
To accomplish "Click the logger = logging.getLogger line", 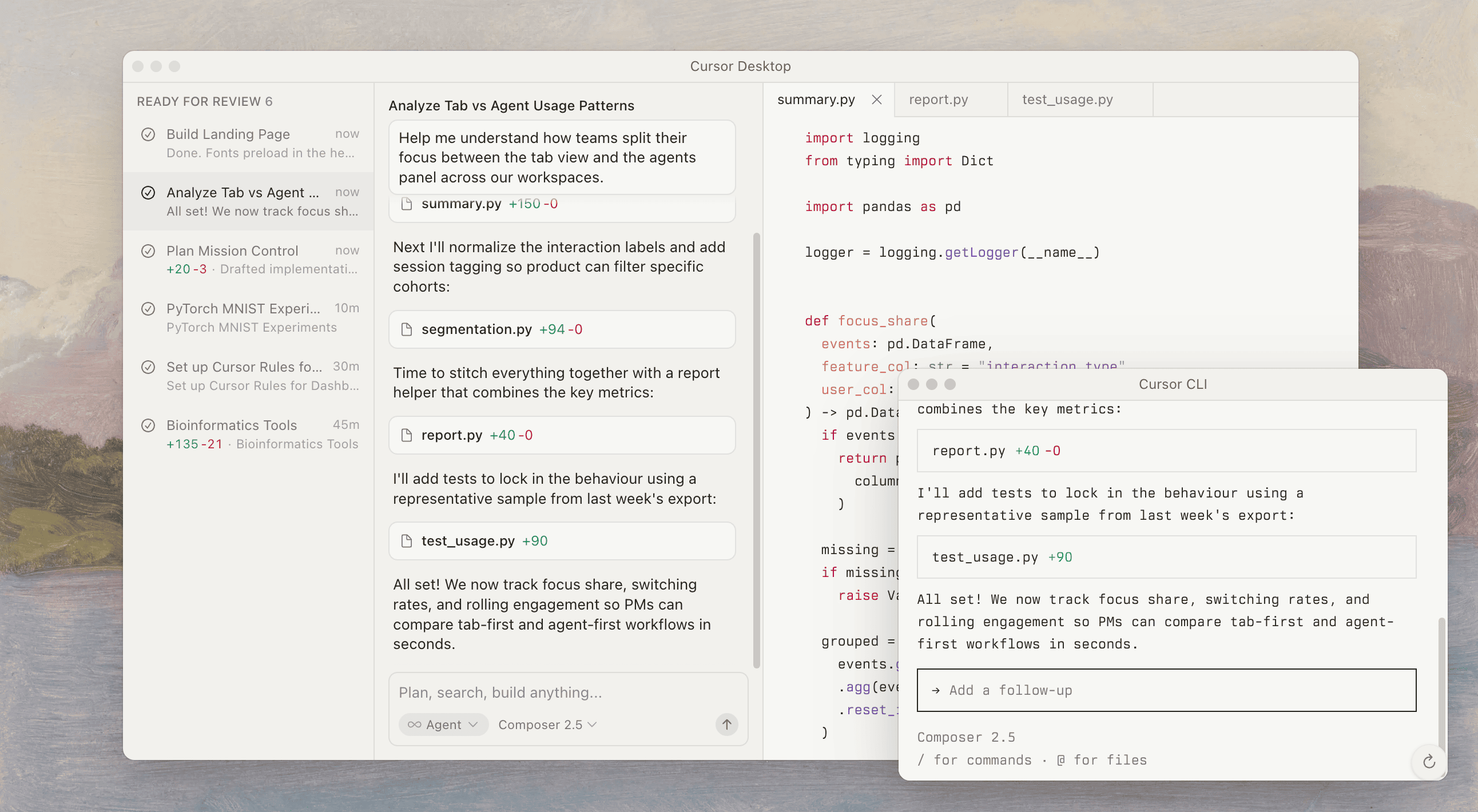I will coord(952,252).
